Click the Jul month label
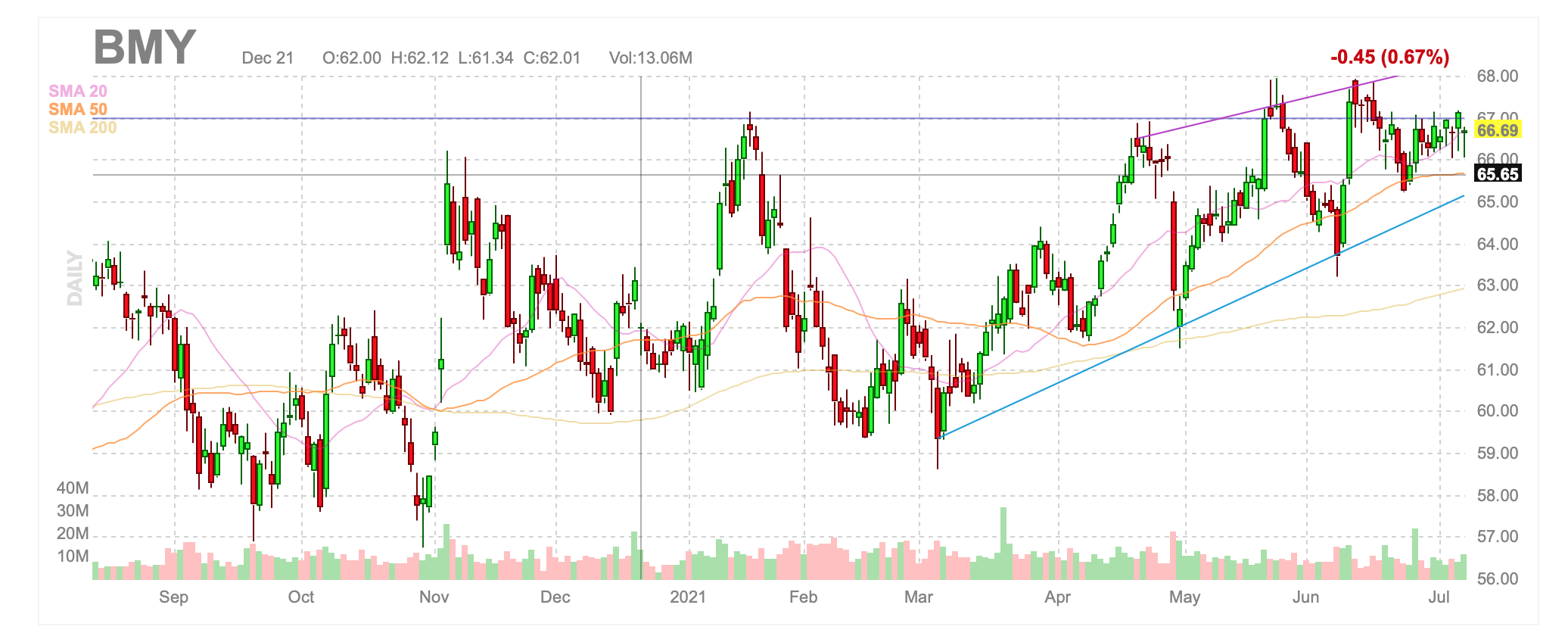This screenshot has height=636, width=1568. click(1439, 597)
